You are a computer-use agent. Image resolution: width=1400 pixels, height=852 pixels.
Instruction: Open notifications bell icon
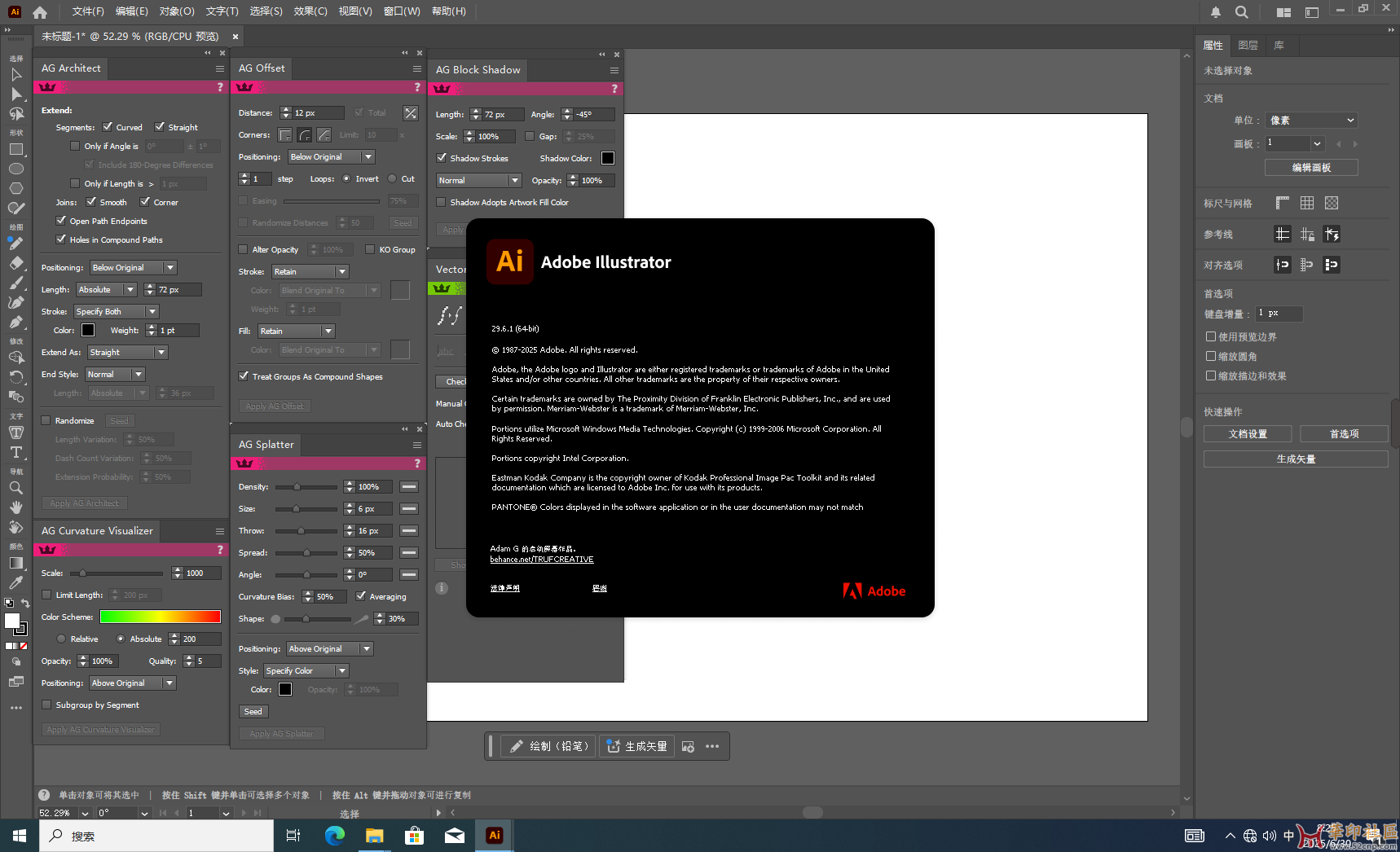1216,12
